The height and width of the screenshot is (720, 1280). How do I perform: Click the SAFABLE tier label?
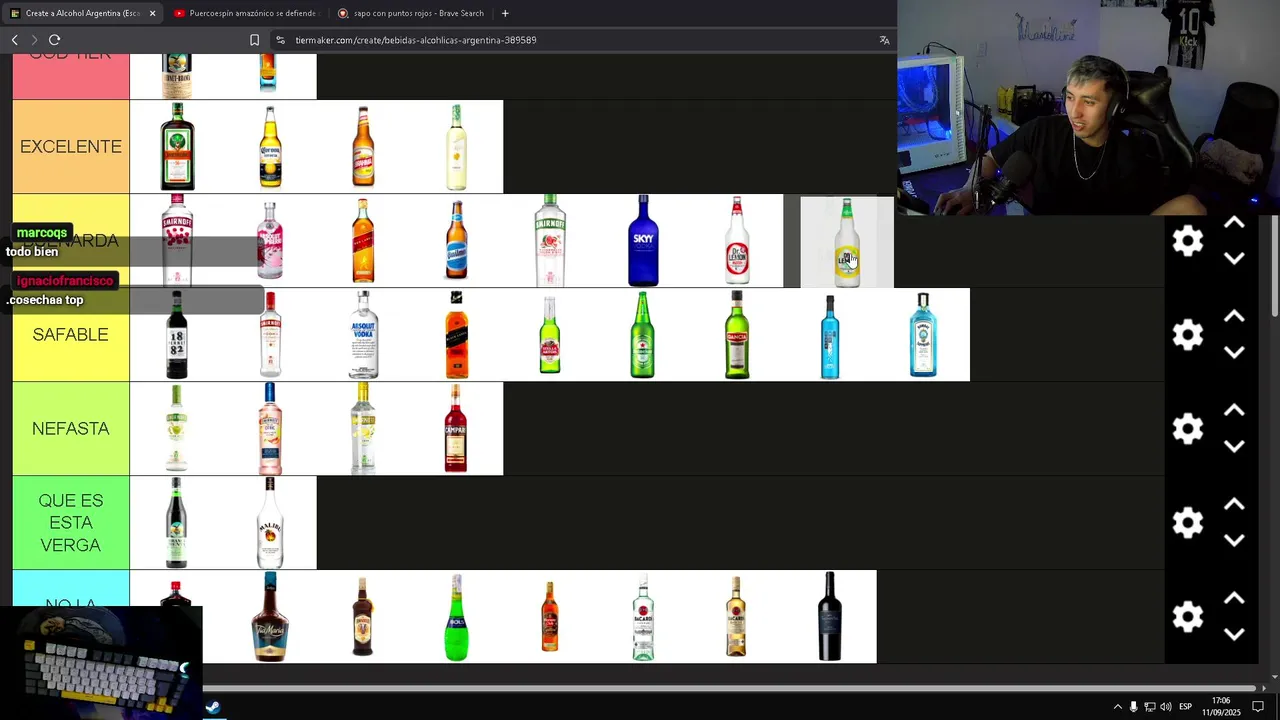71,335
